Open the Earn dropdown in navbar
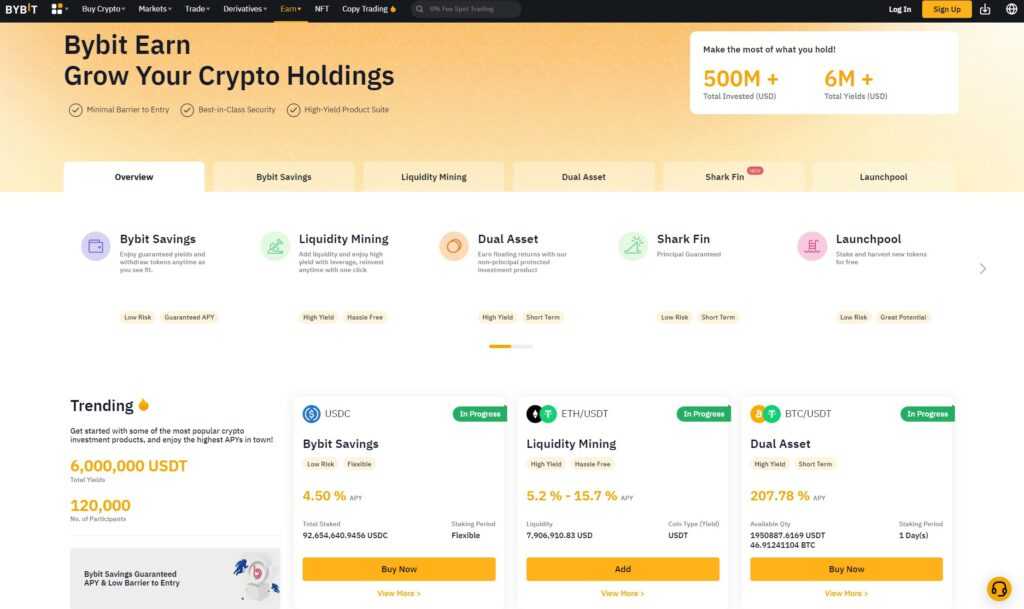This screenshot has width=1024, height=609. coord(290,9)
